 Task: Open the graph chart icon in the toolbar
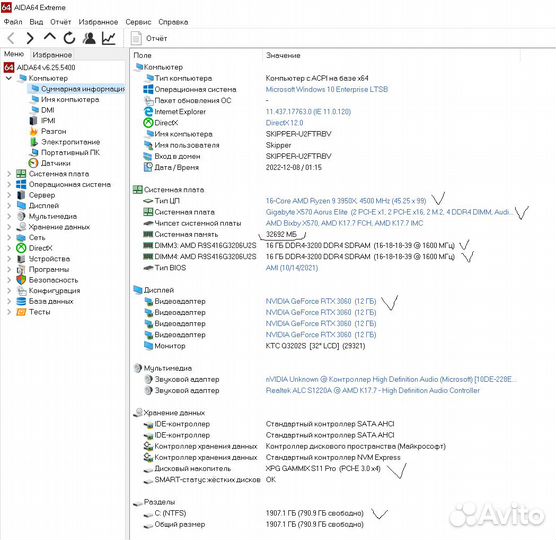point(109,38)
